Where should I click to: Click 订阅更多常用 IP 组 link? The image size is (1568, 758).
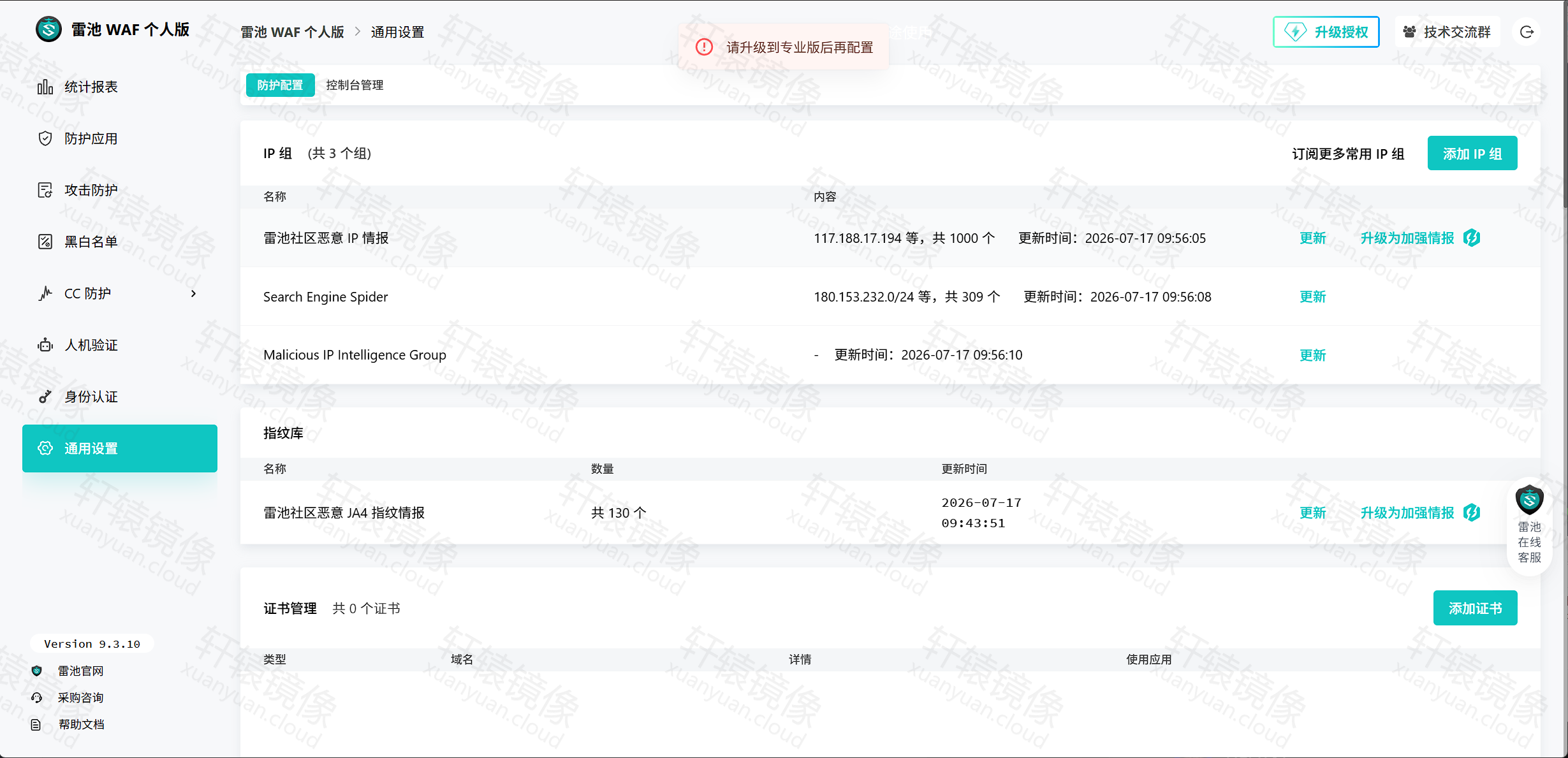(x=1348, y=154)
